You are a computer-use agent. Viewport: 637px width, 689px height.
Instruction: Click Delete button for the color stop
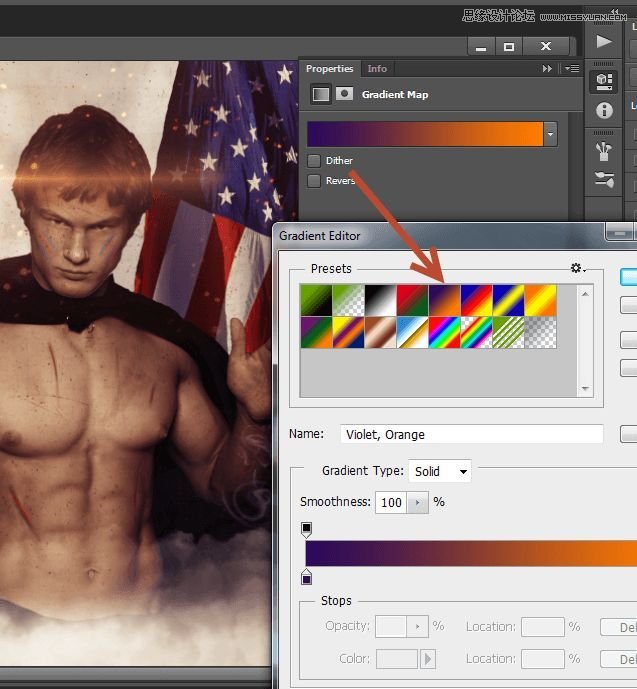coord(619,659)
